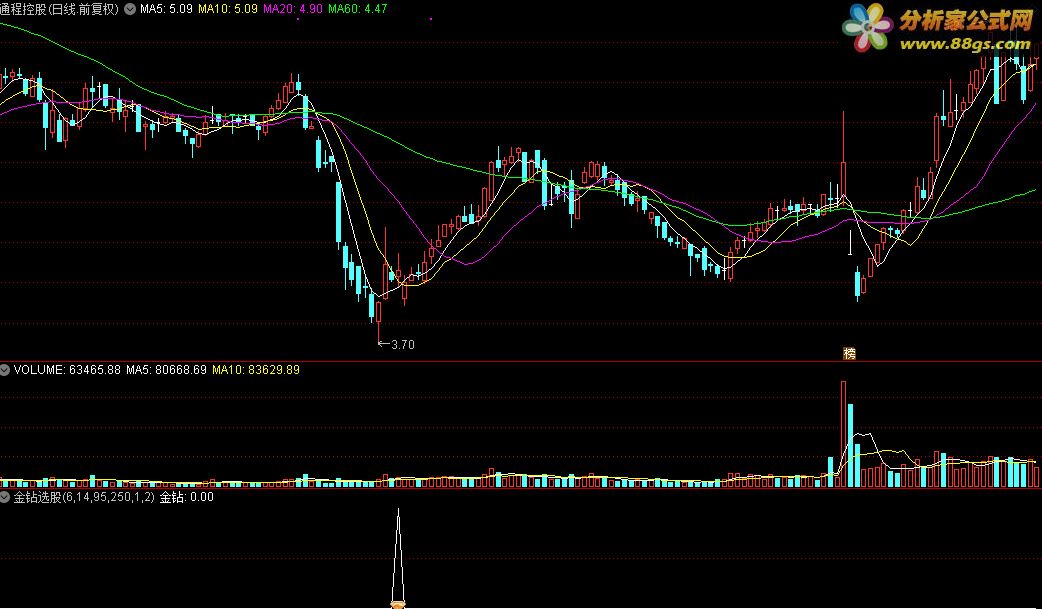Open dropdown arrow beside 通程控股 chart title
This screenshot has height=609, width=1042.
coord(130,9)
